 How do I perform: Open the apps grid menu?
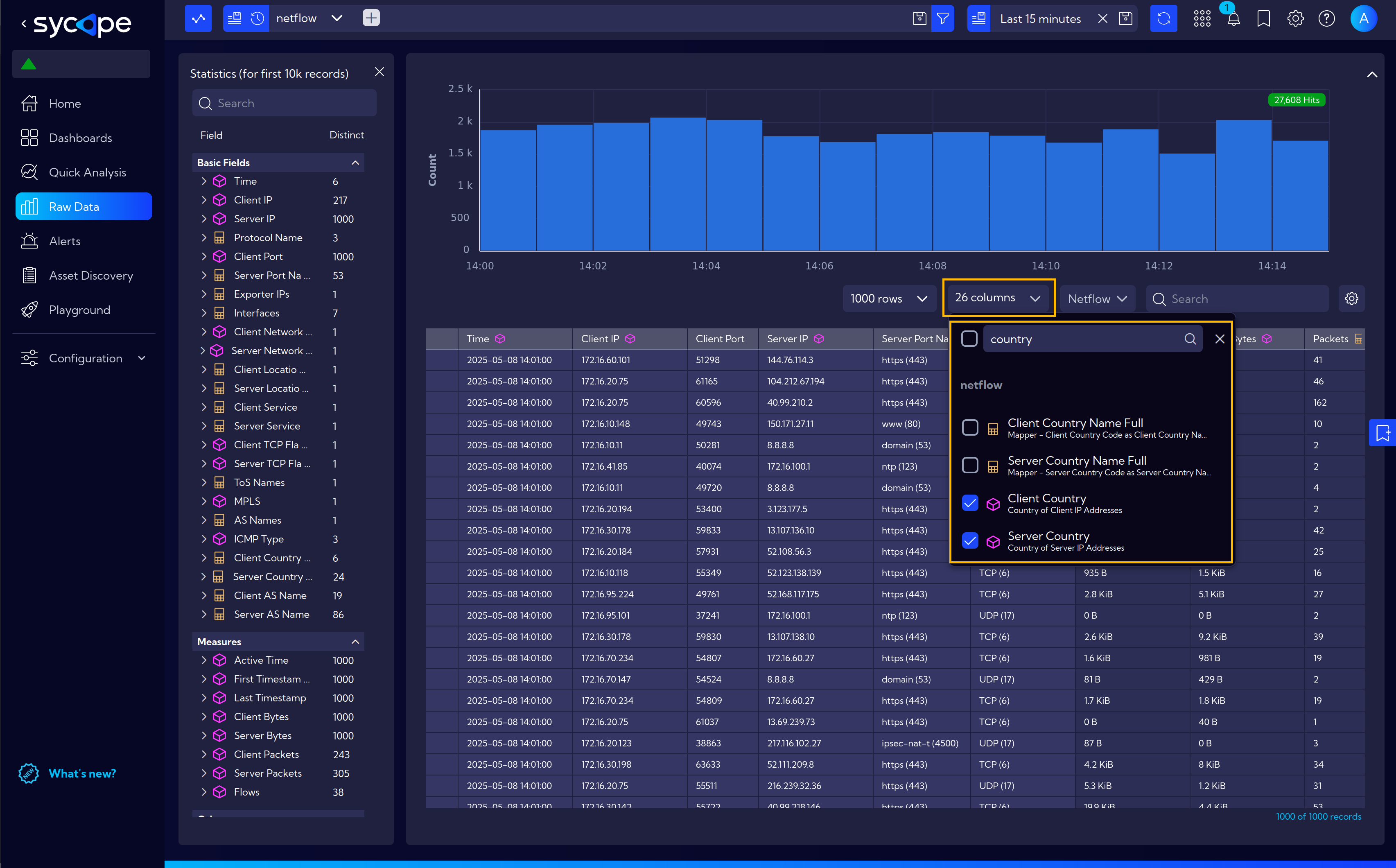(x=1202, y=18)
